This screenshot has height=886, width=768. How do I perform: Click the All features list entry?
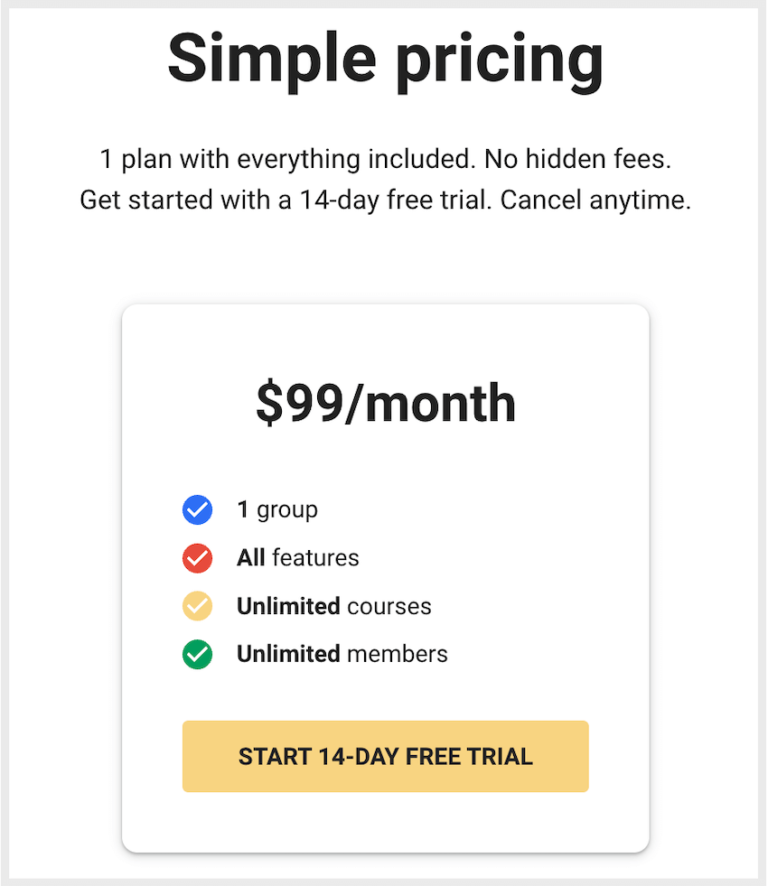(x=297, y=557)
